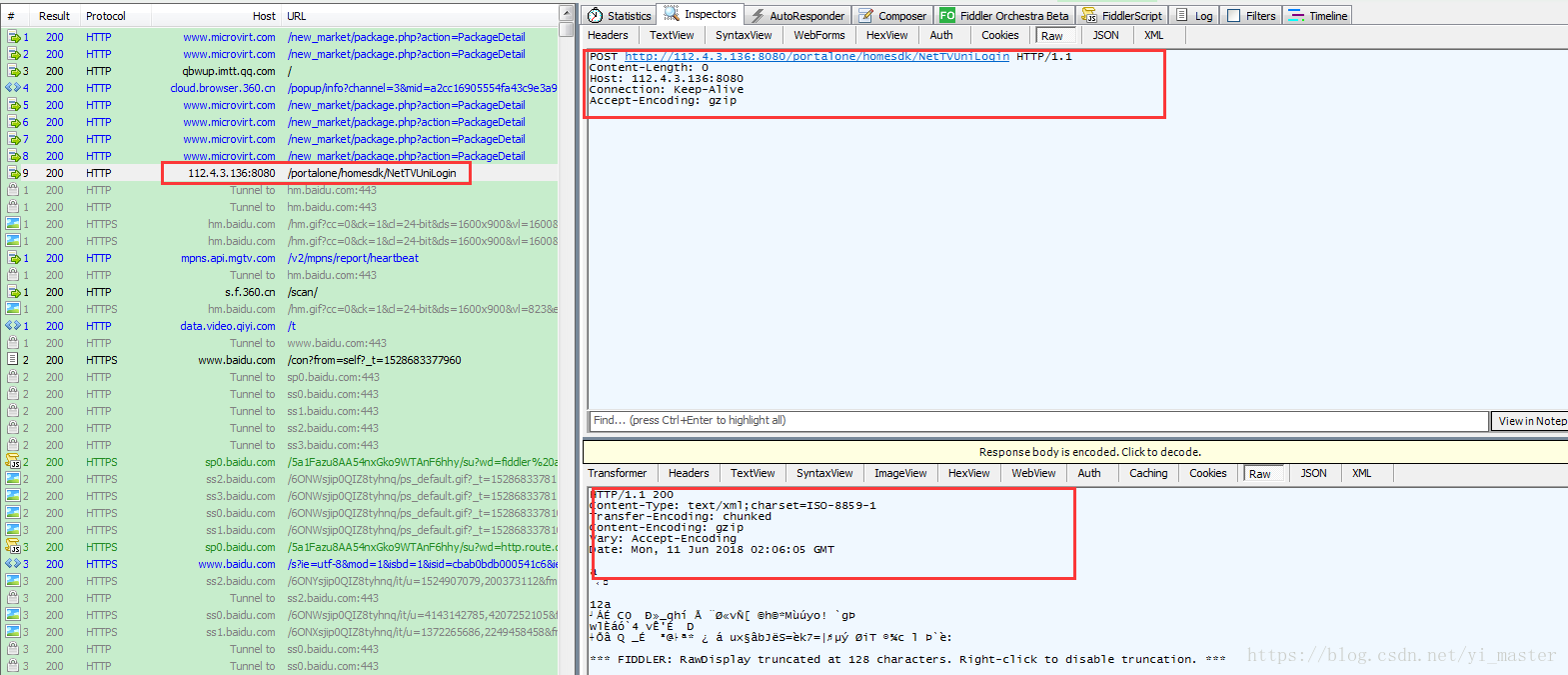Click session icon of cloud.browser.360.cn row

tap(14, 88)
